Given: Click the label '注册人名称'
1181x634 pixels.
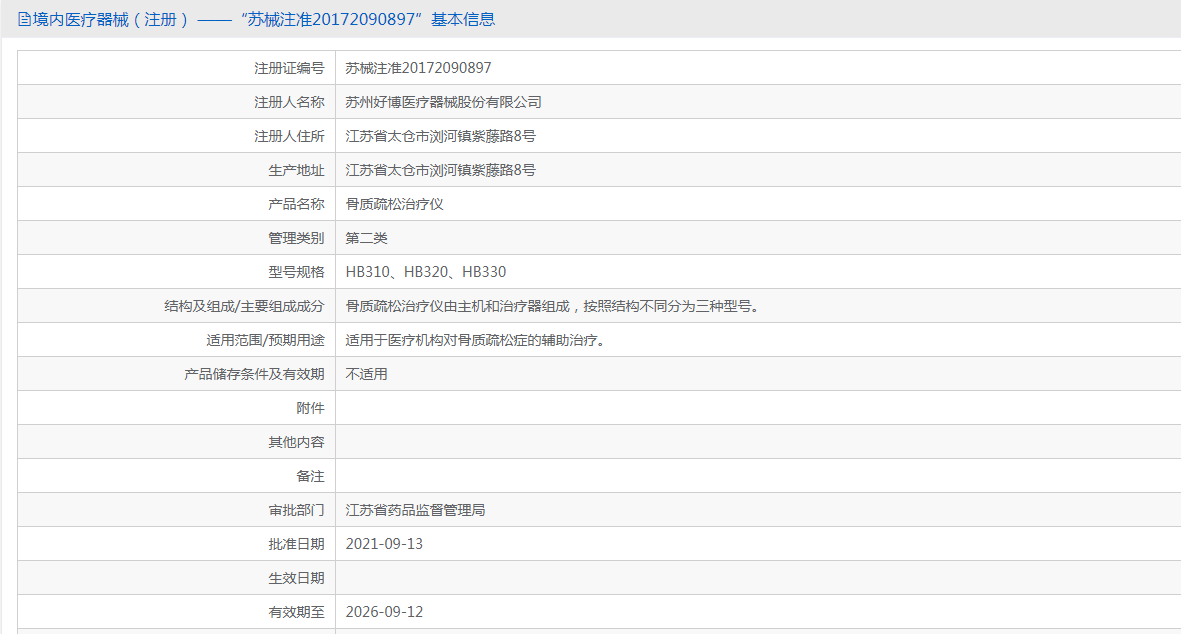Looking at the screenshot, I should 289,102.
